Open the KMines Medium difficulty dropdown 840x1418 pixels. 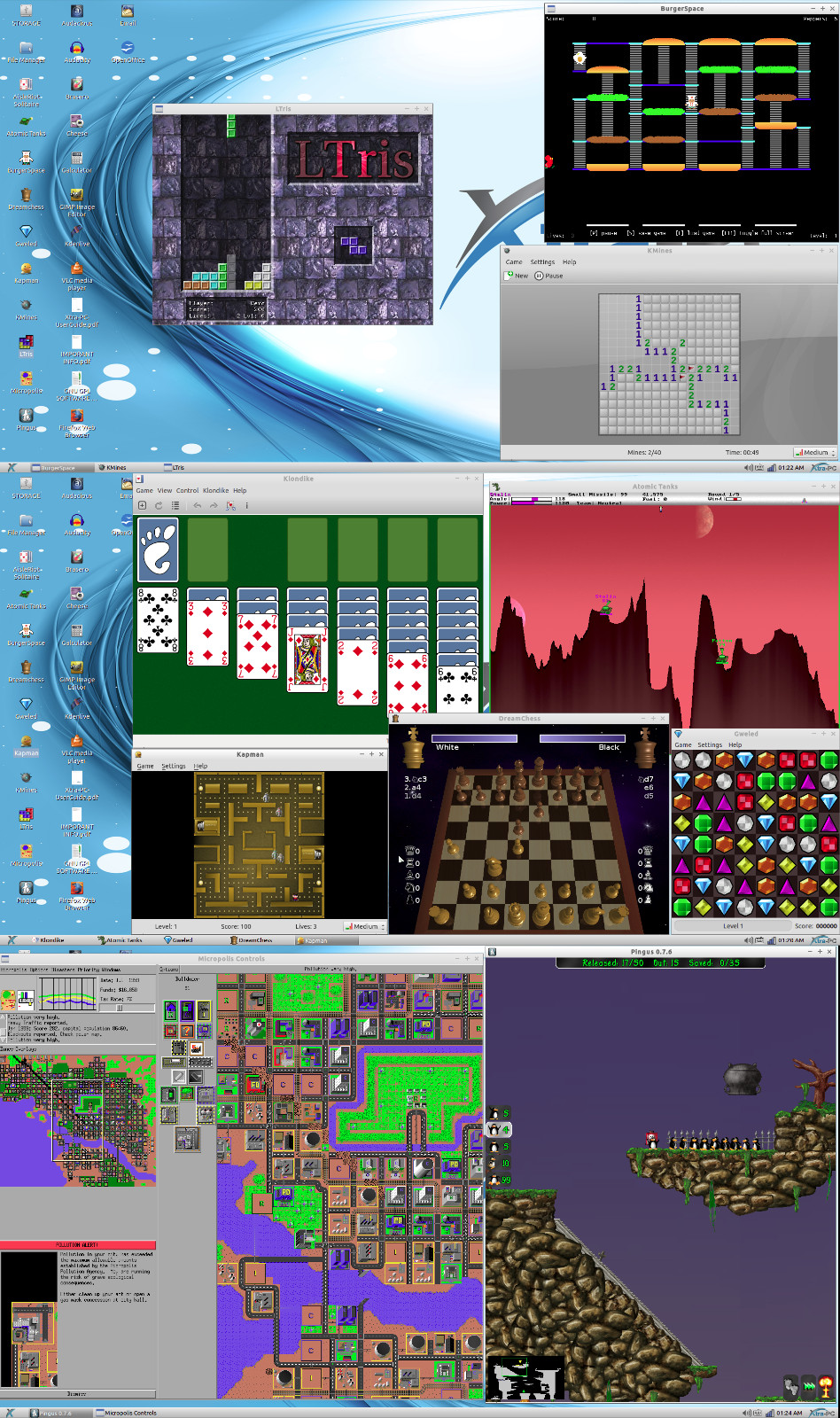814,452
